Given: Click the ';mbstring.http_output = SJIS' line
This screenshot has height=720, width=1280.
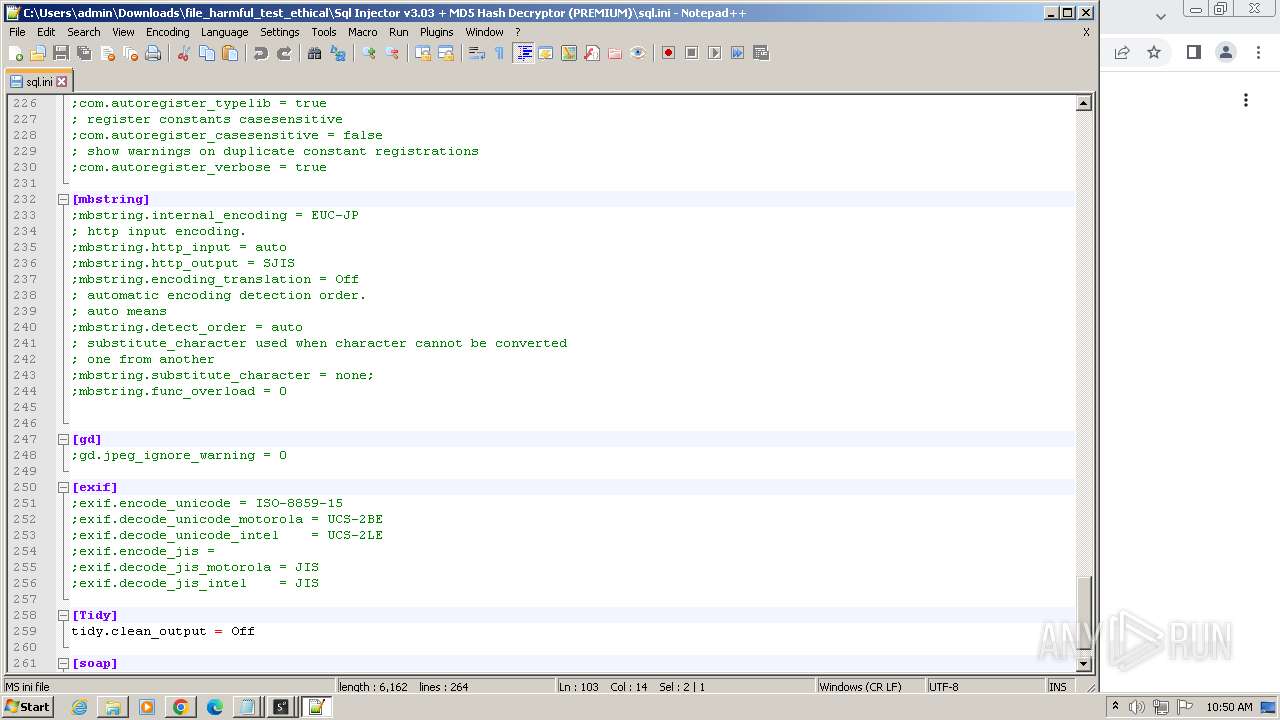Looking at the screenshot, I should pos(183,263).
